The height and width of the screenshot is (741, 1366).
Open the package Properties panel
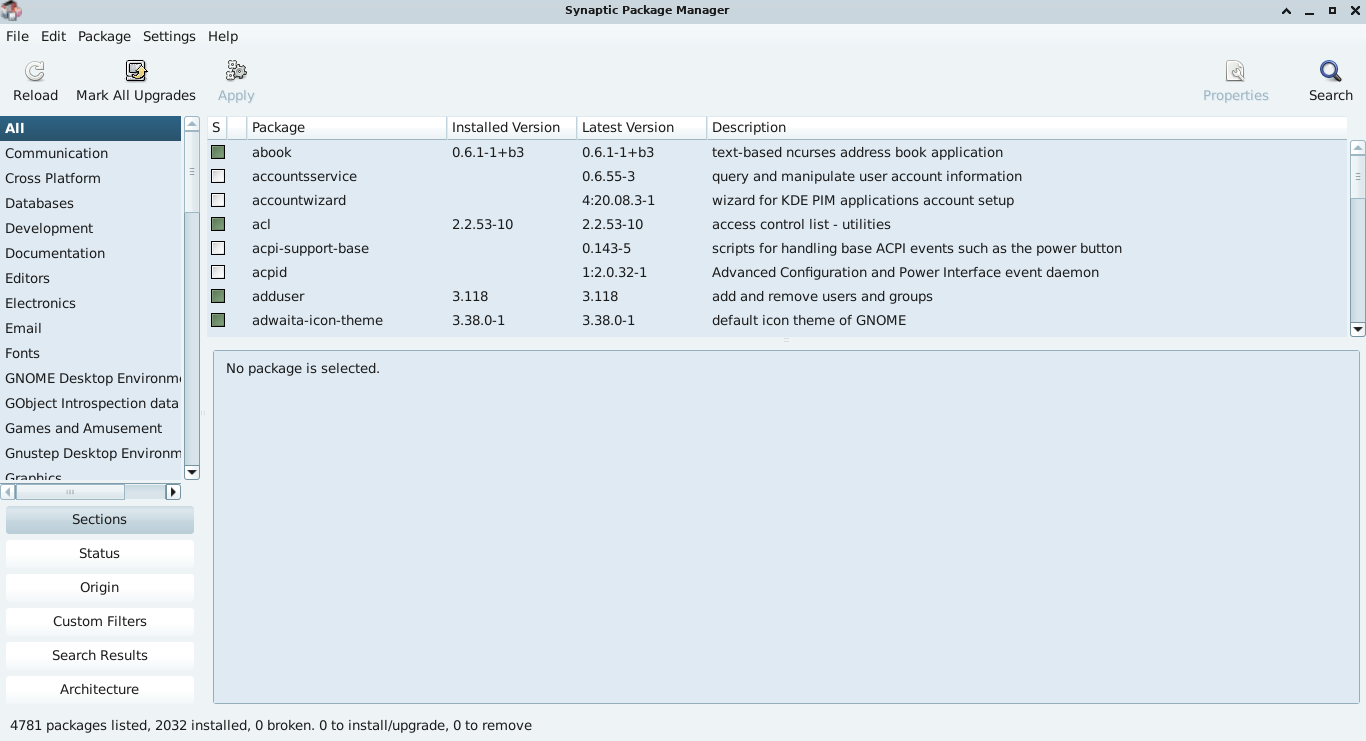[1236, 80]
